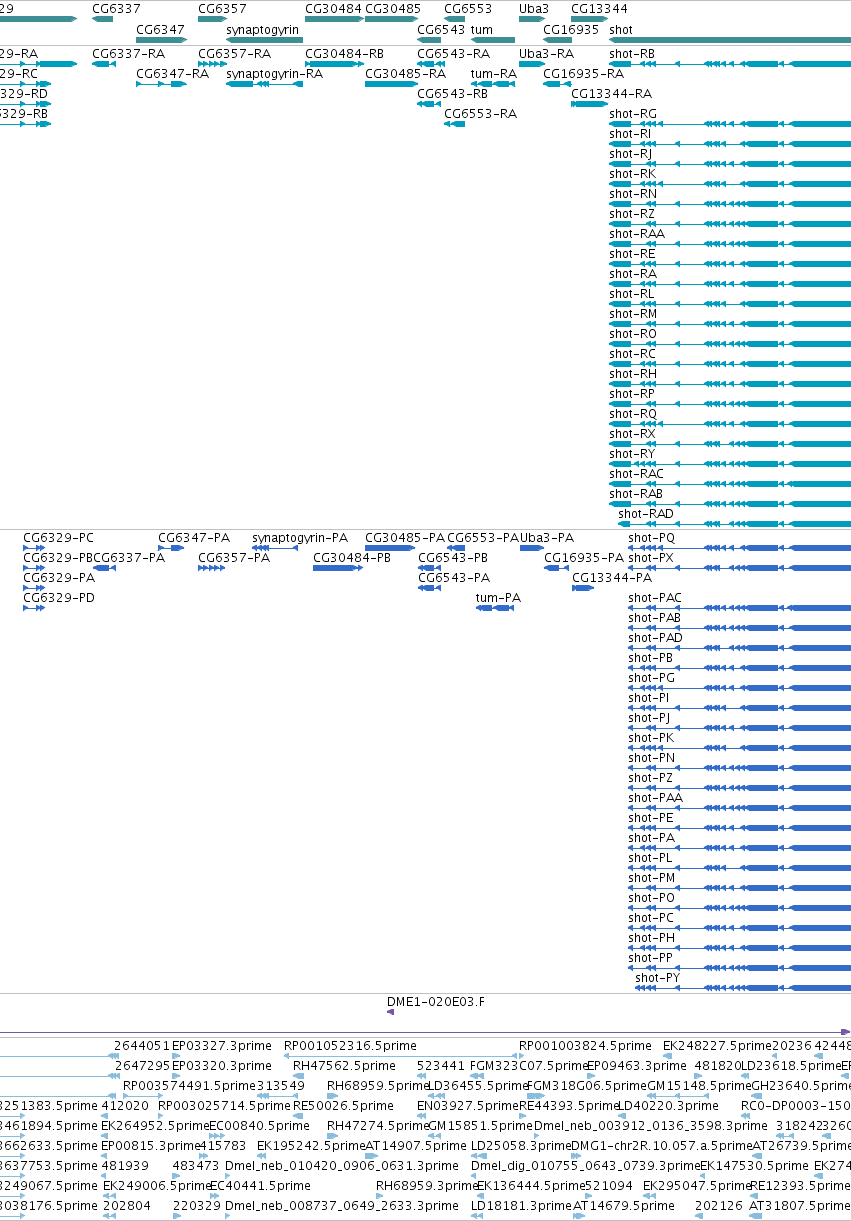Select the CG6543-PB protein label

click(x=453, y=558)
